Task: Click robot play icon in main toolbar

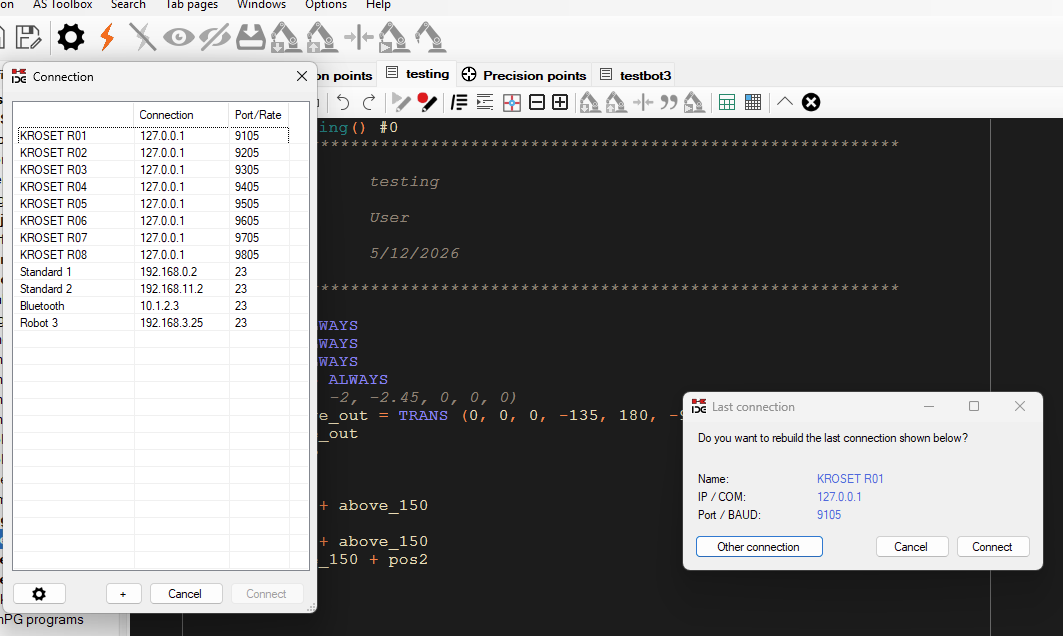Action: pyautogui.click(x=394, y=37)
